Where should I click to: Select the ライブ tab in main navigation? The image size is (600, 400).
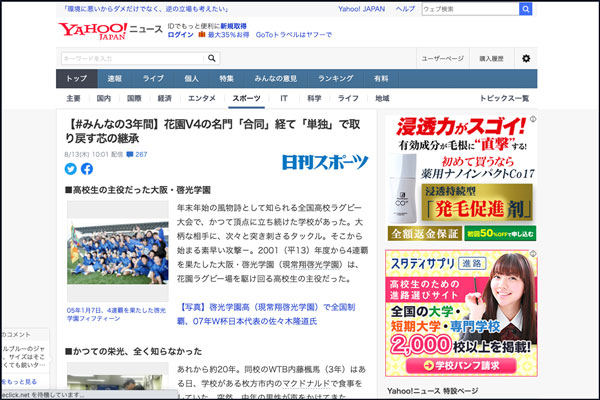click(x=153, y=78)
